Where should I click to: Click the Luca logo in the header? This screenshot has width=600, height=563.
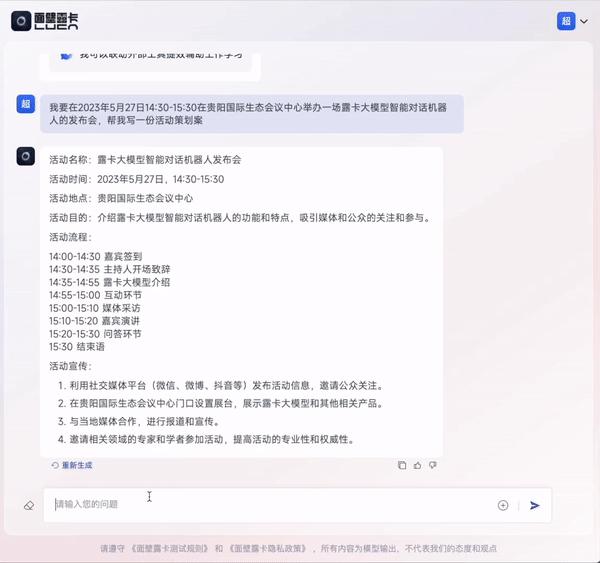click(44, 21)
